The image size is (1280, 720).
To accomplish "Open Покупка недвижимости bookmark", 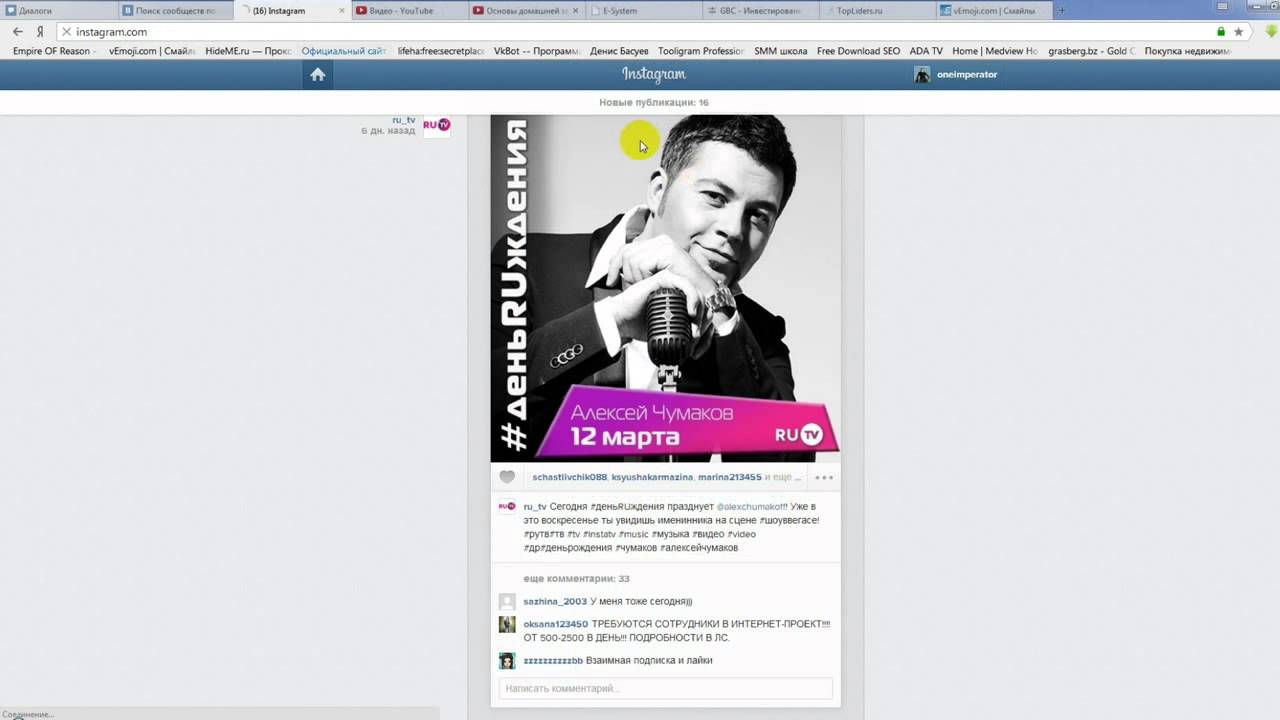I will (1188, 51).
